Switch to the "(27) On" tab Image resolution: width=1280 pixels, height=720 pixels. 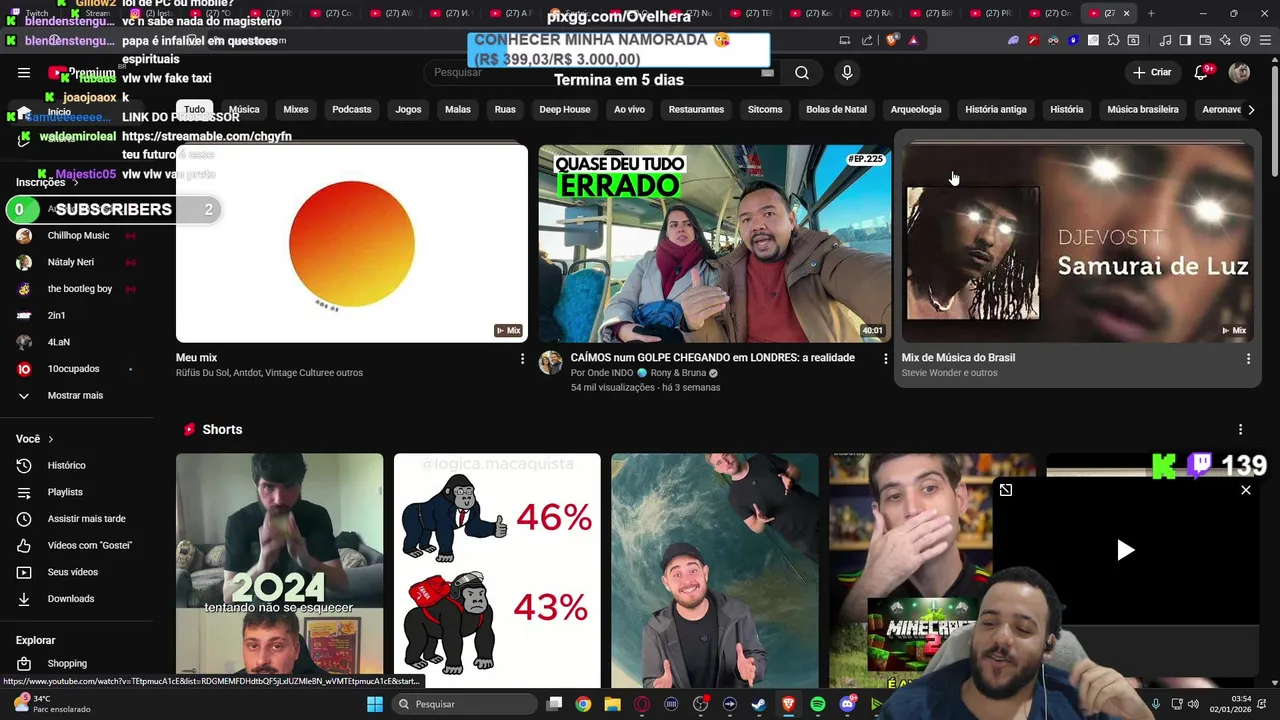1051,13
